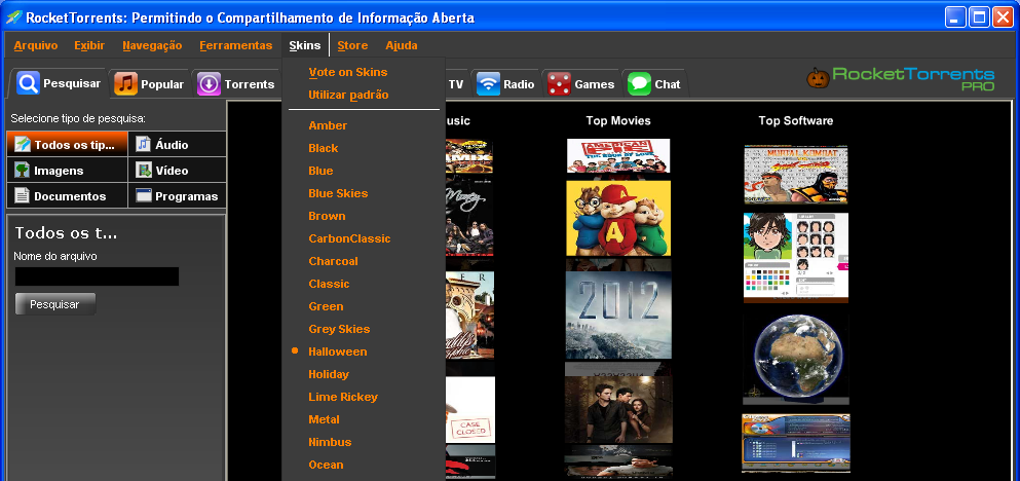
Task: Switch to the Games tab
Action: coord(581,84)
